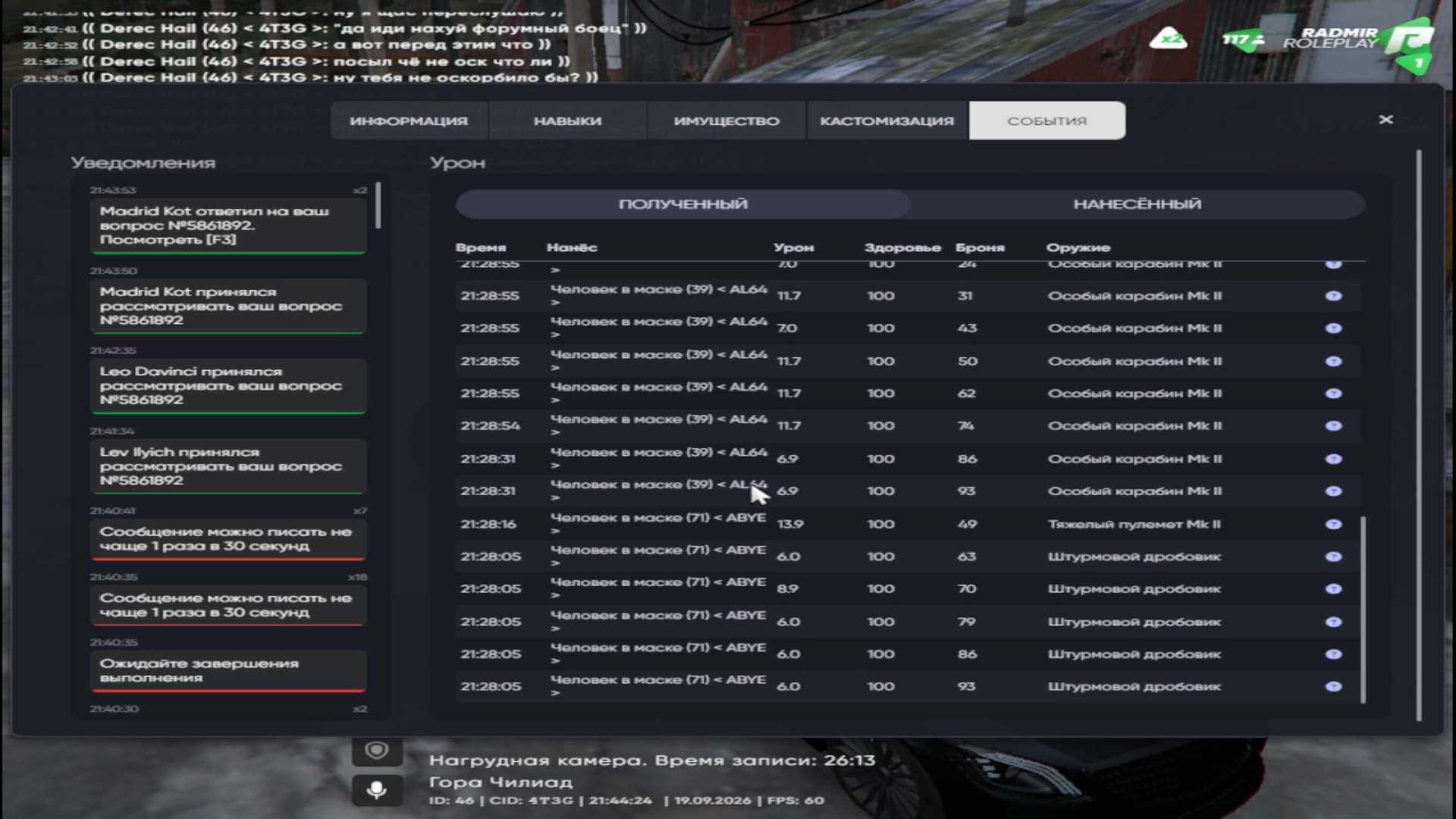Close the events panel with X
The height and width of the screenshot is (819, 1456).
coord(1386,120)
